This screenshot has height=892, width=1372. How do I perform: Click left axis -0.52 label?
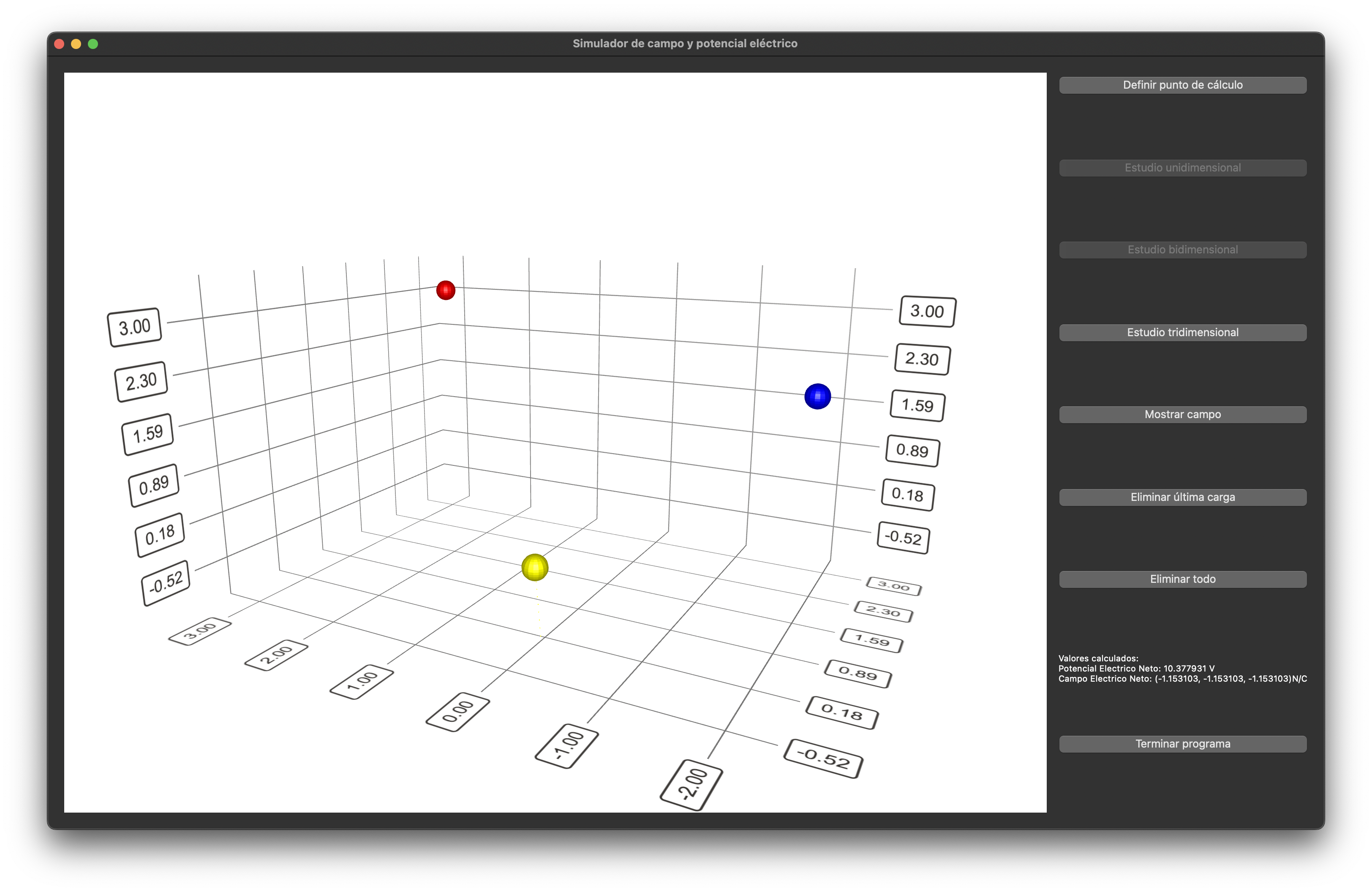pyautogui.click(x=166, y=582)
